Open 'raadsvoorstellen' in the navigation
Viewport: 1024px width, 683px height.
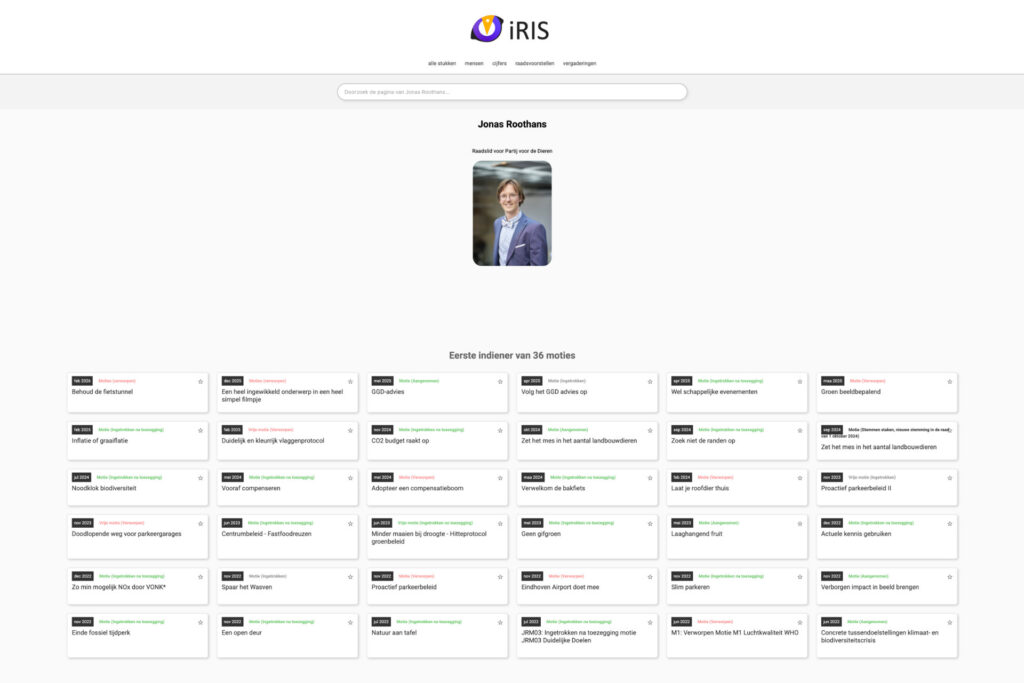pyautogui.click(x=535, y=63)
